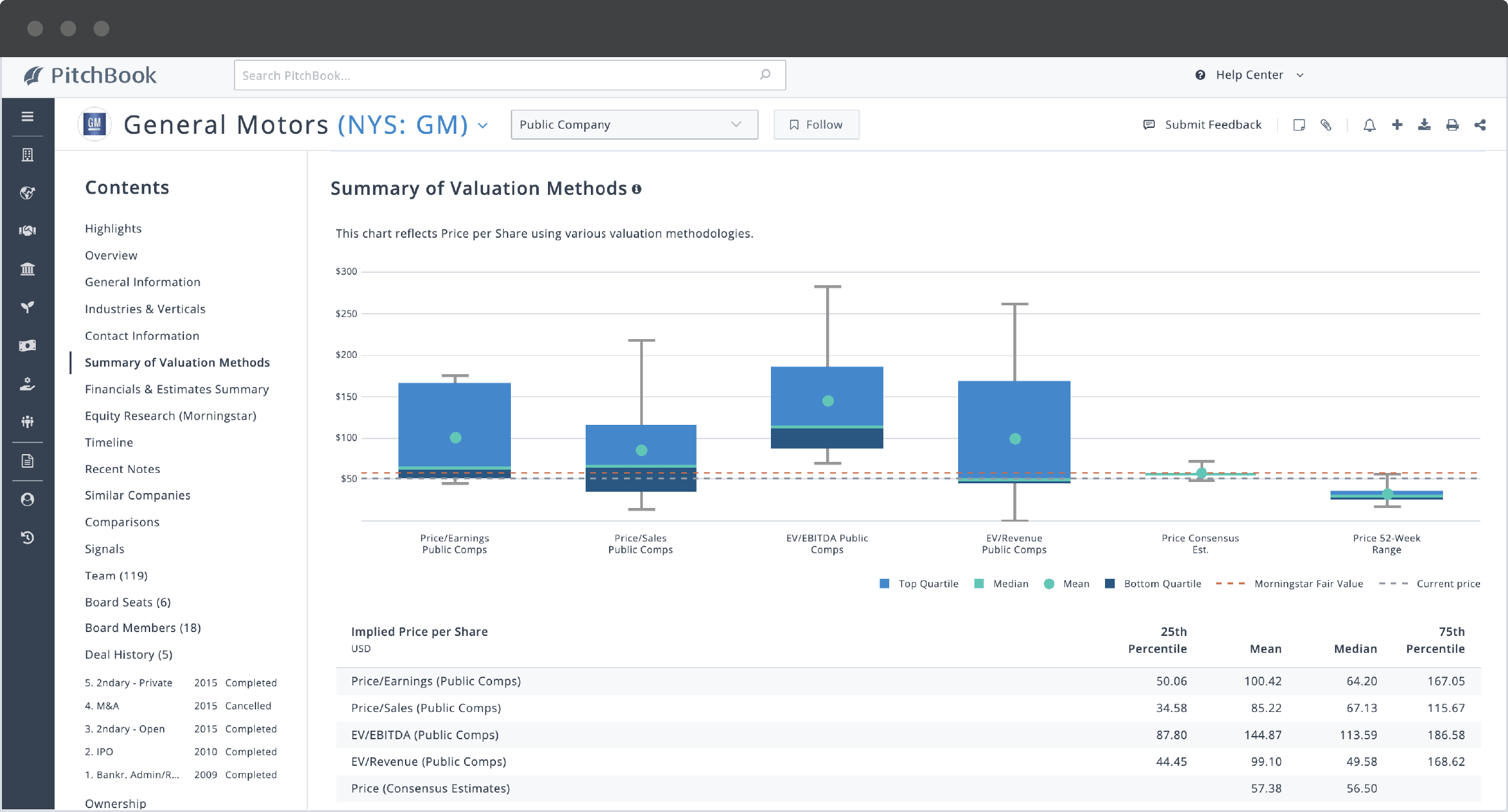The width and height of the screenshot is (1508, 812).
Task: Click the notifications bell icon
Action: pos(1370,125)
